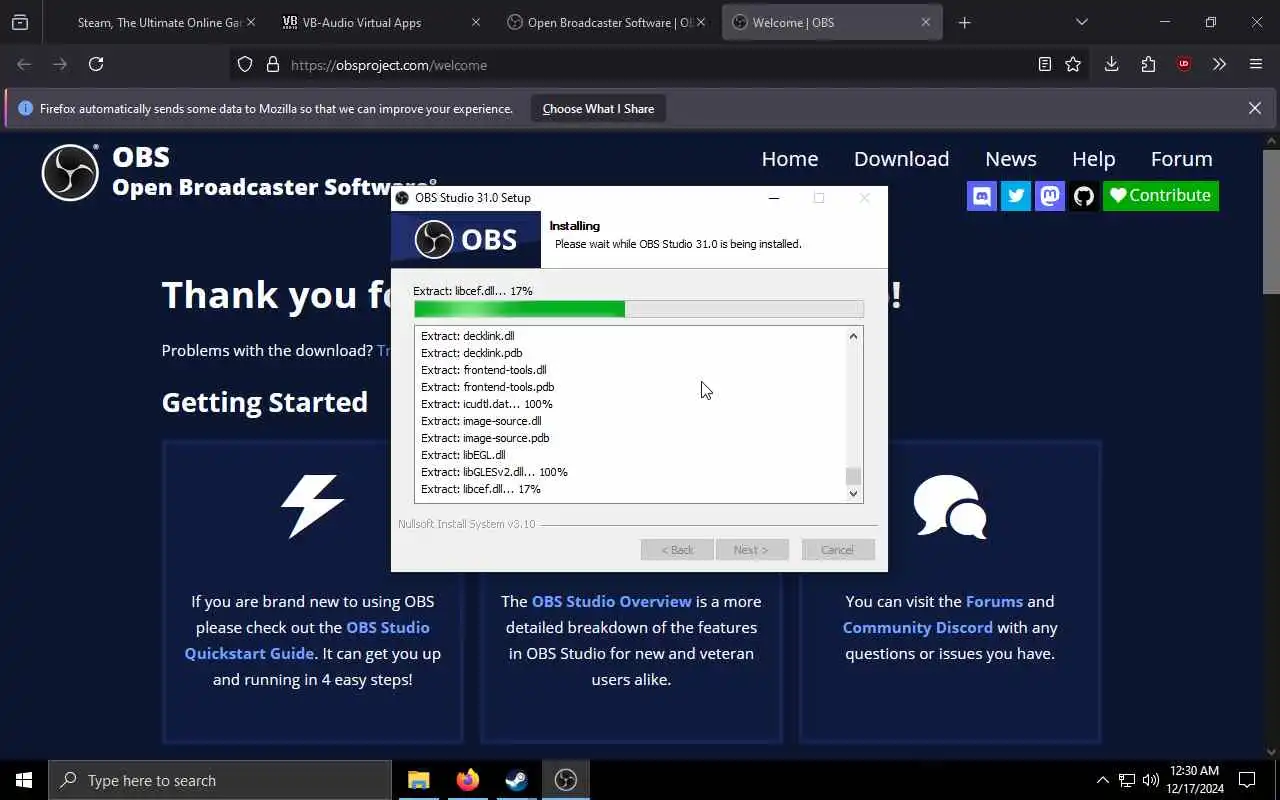Click the site padlock icon
This screenshot has height=800, width=1280.
[x=272, y=64]
